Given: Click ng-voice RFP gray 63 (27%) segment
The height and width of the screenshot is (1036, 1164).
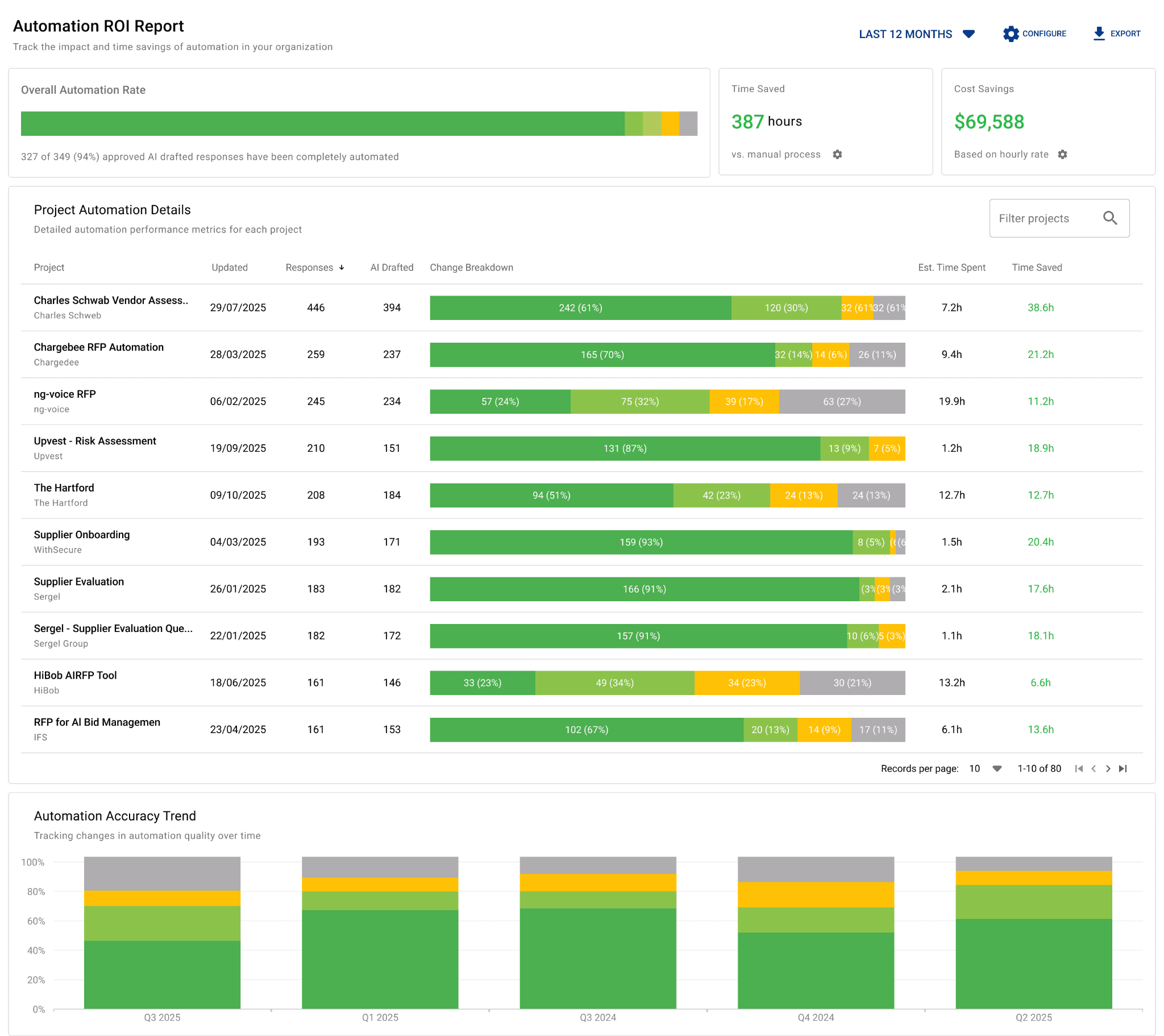Looking at the screenshot, I should coord(841,402).
